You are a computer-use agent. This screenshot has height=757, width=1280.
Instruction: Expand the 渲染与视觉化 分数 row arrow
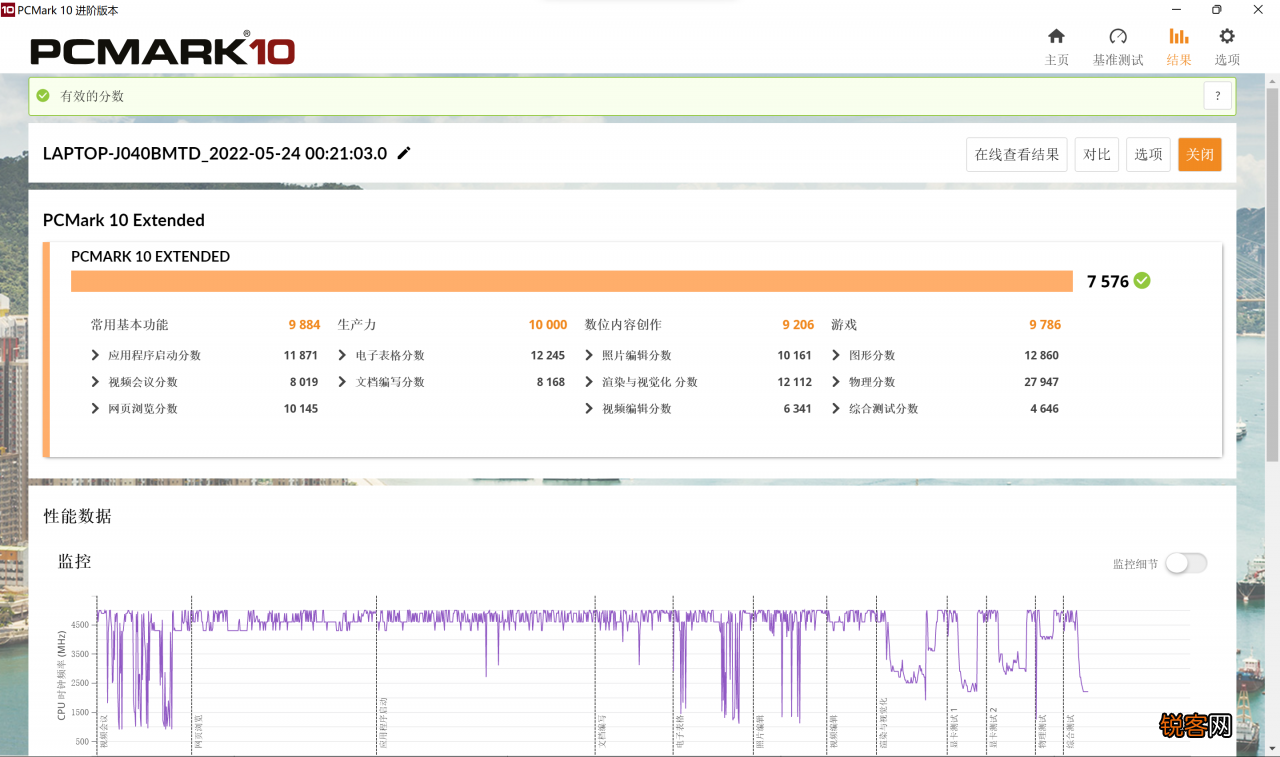click(589, 382)
